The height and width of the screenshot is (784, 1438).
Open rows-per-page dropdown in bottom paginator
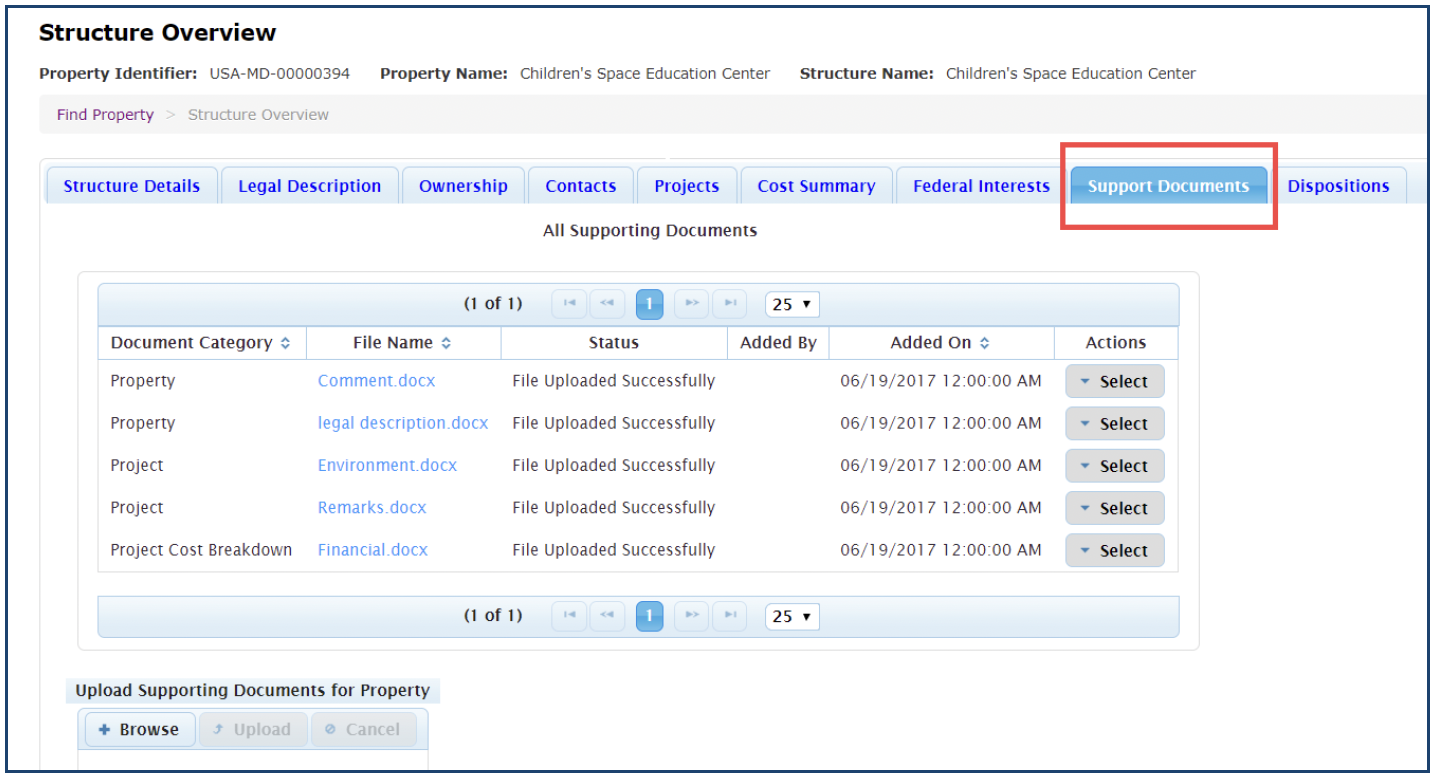click(x=792, y=616)
